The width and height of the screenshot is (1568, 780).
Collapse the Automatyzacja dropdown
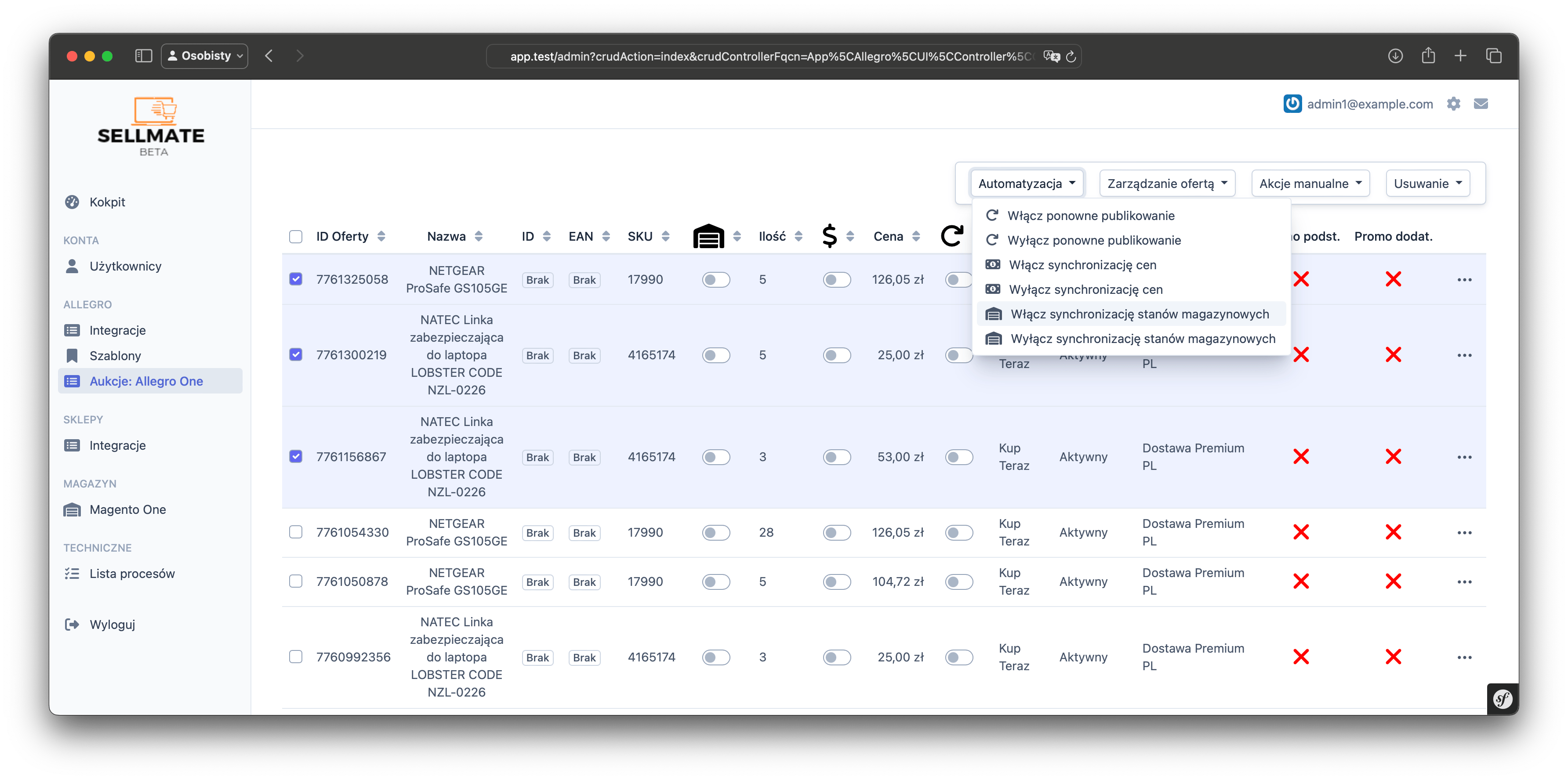click(1026, 184)
